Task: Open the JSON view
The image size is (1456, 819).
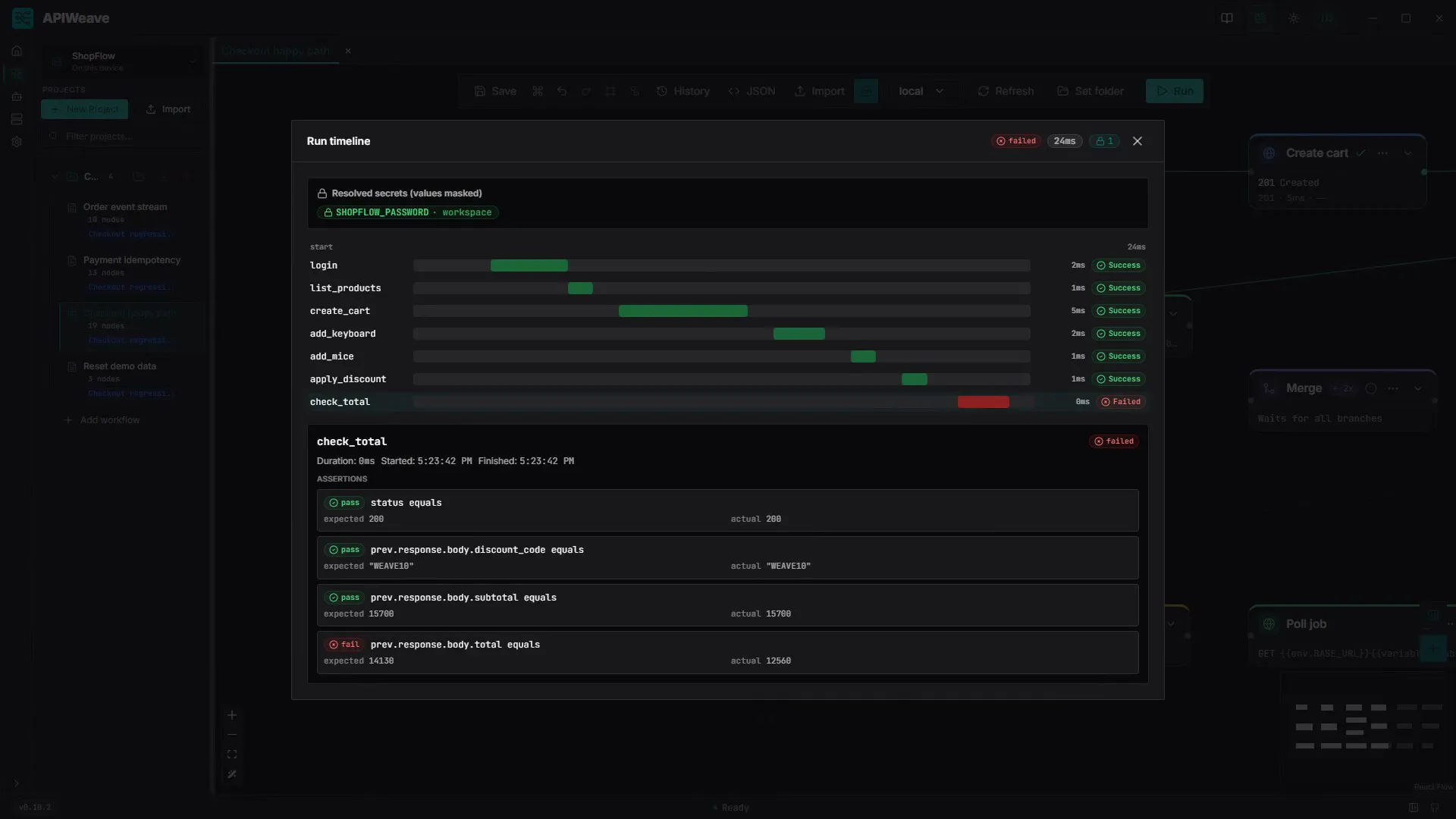Action: [x=752, y=91]
